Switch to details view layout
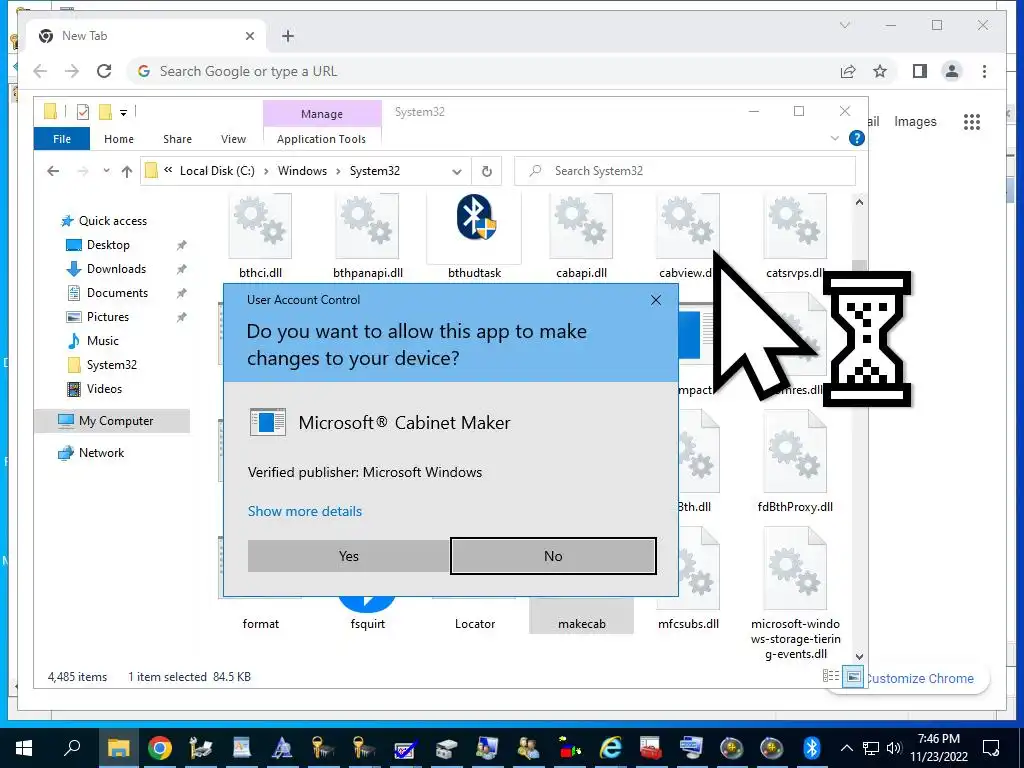The height and width of the screenshot is (768, 1024). (831, 677)
